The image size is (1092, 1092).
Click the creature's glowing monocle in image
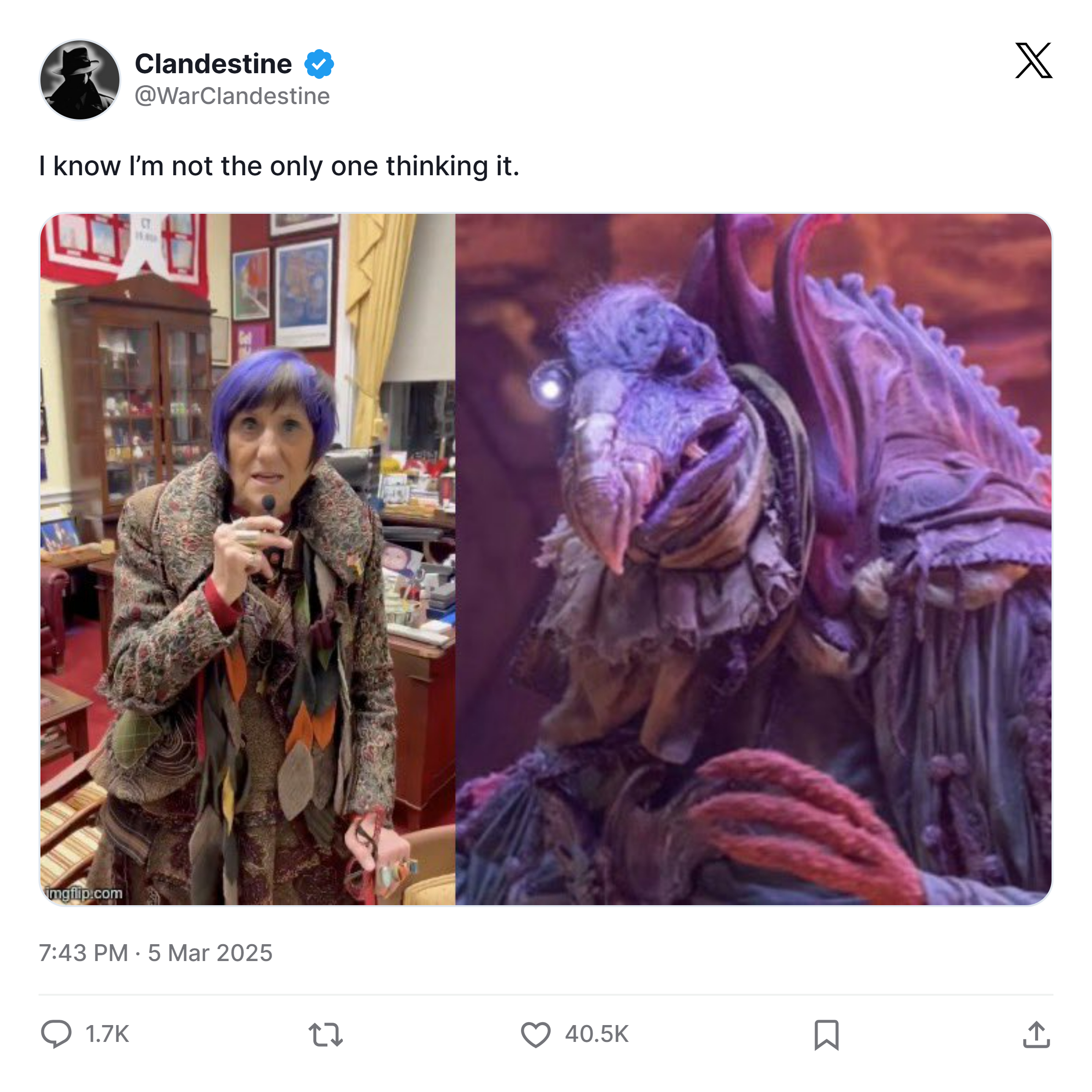tap(549, 387)
